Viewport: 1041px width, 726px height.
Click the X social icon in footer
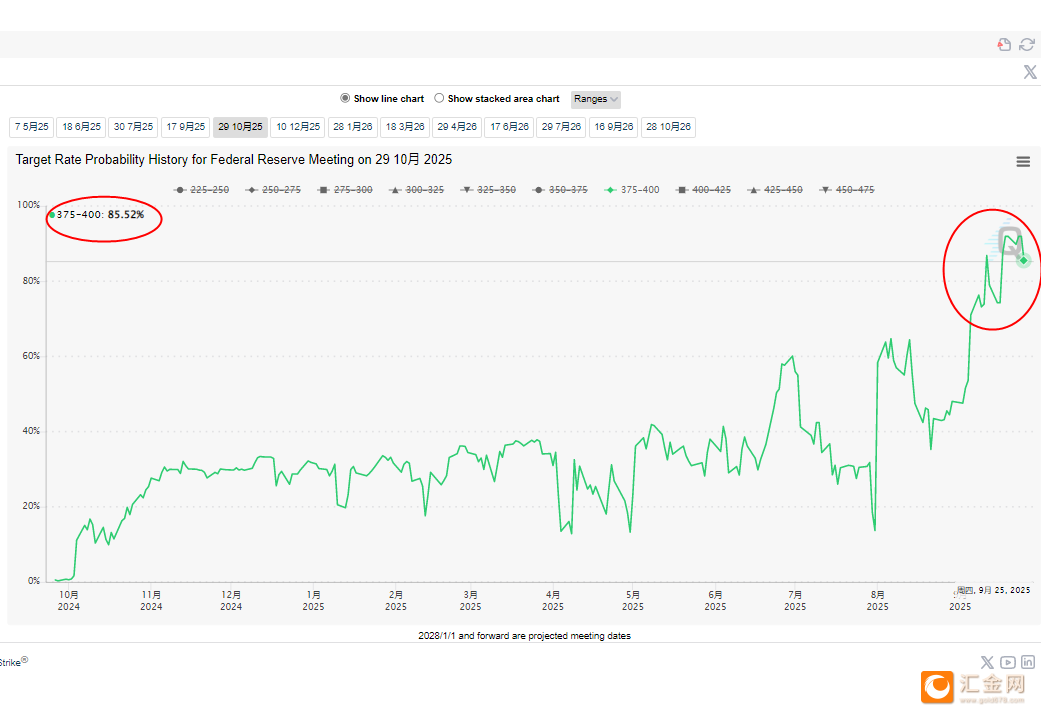click(987, 662)
